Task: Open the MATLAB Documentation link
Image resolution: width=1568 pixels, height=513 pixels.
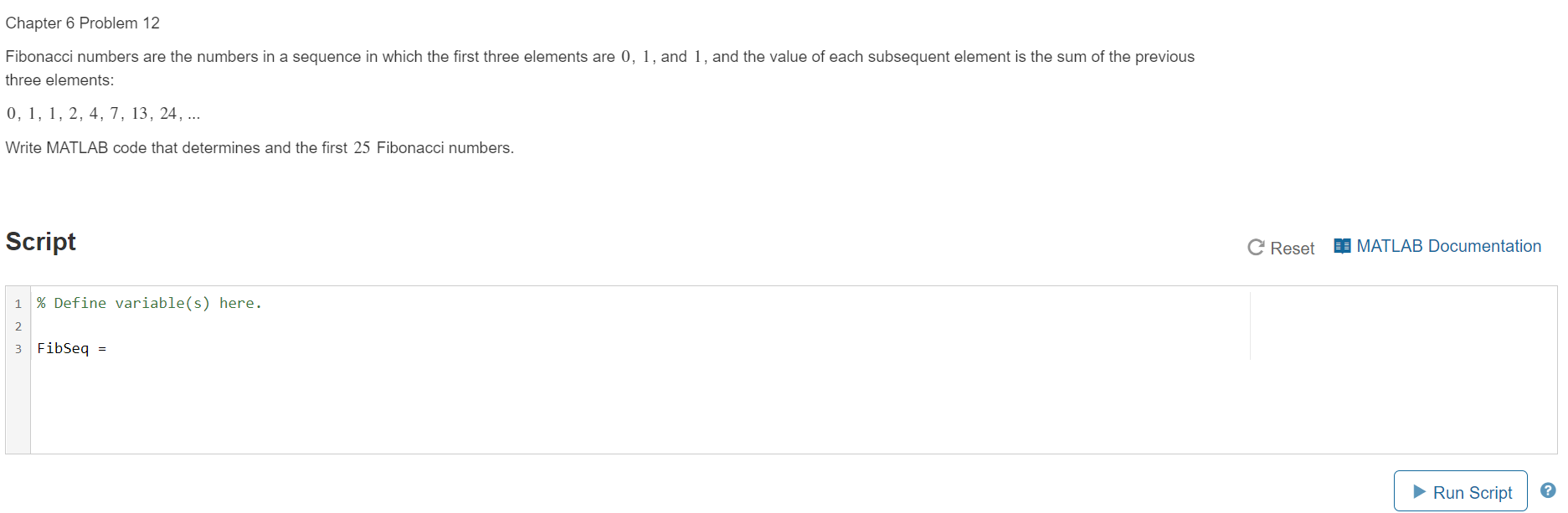Action: (x=1448, y=245)
